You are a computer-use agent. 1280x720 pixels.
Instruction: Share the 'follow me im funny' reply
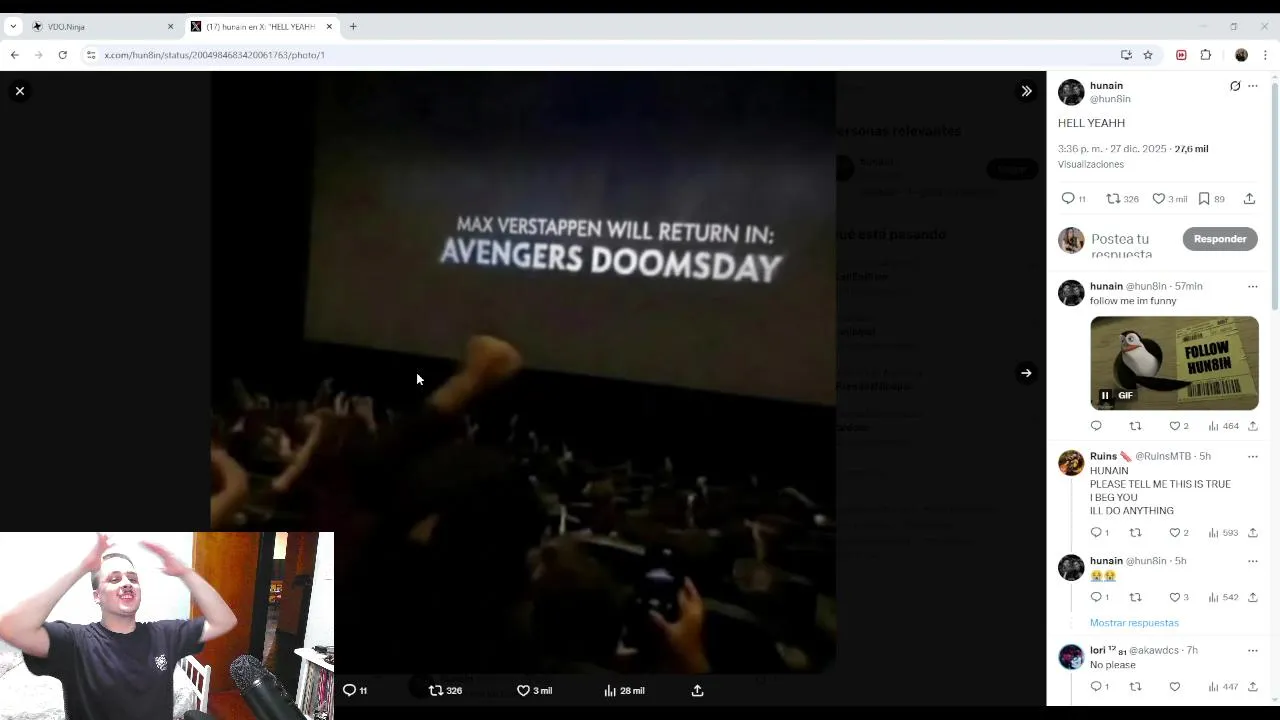1252,426
